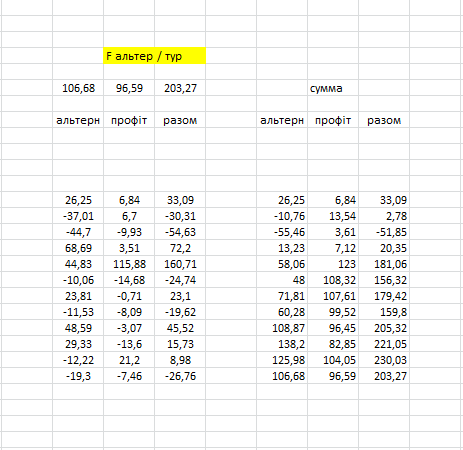This screenshot has height=450, width=463.
Task: Select the cell showing 23,1
Action: [180, 296]
